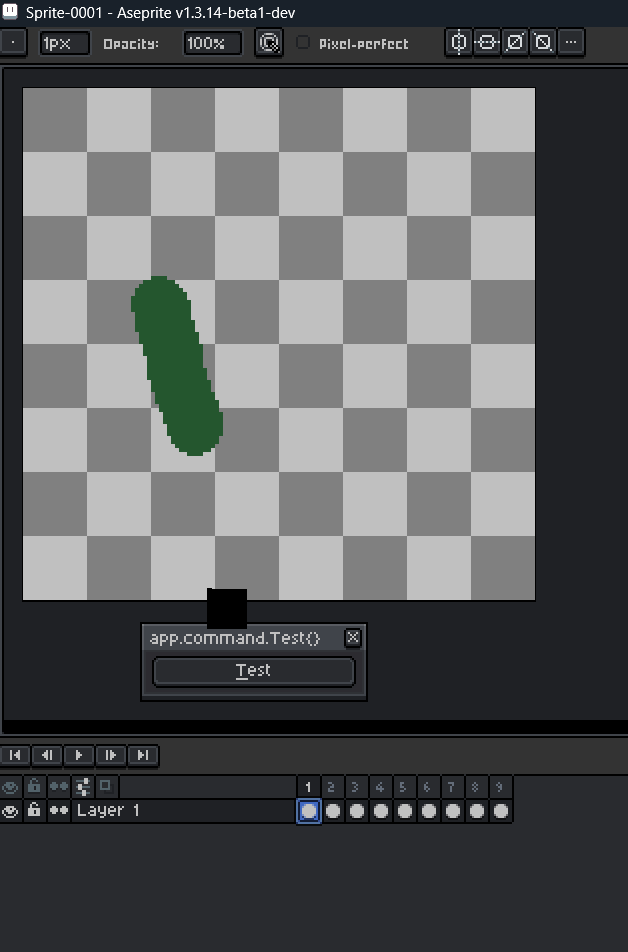The image size is (628, 952).
Task: Select frame 5 header
Action: point(404,787)
